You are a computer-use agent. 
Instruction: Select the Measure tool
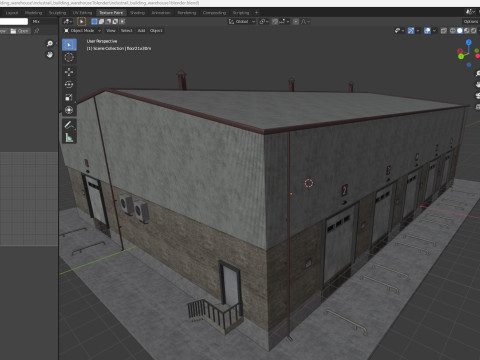[x=69, y=138]
